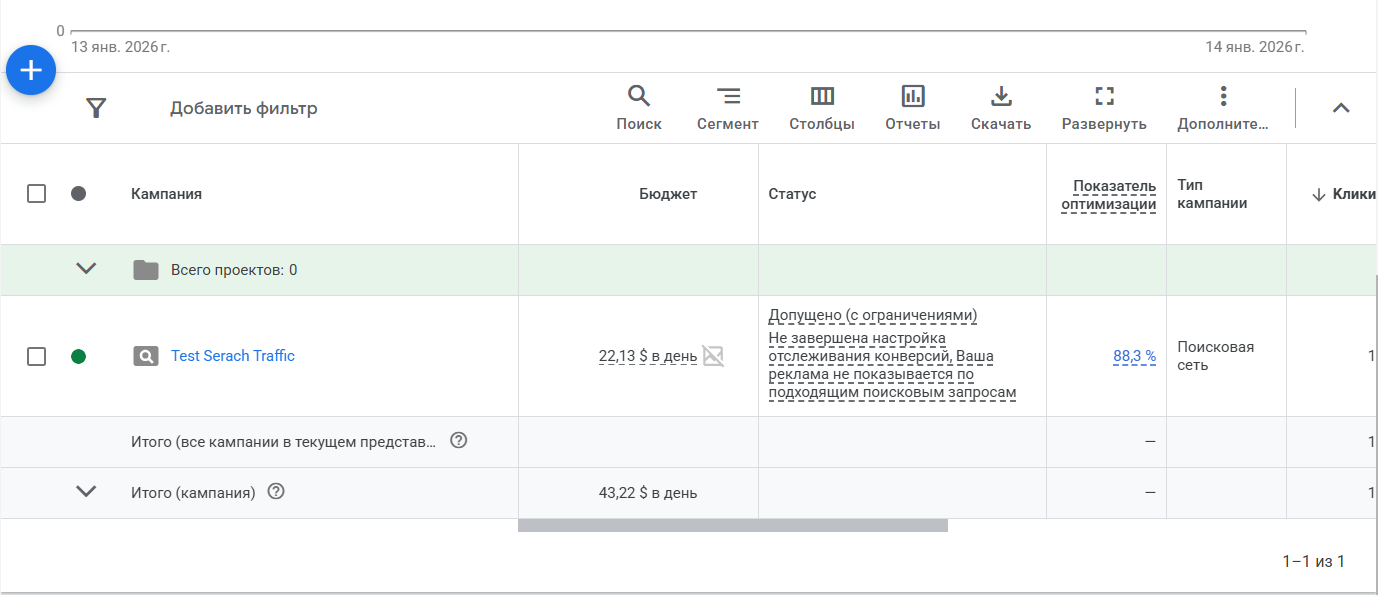Open 88,3 % optimization score link
This screenshot has height=595, width=1378.
pyautogui.click(x=1135, y=356)
